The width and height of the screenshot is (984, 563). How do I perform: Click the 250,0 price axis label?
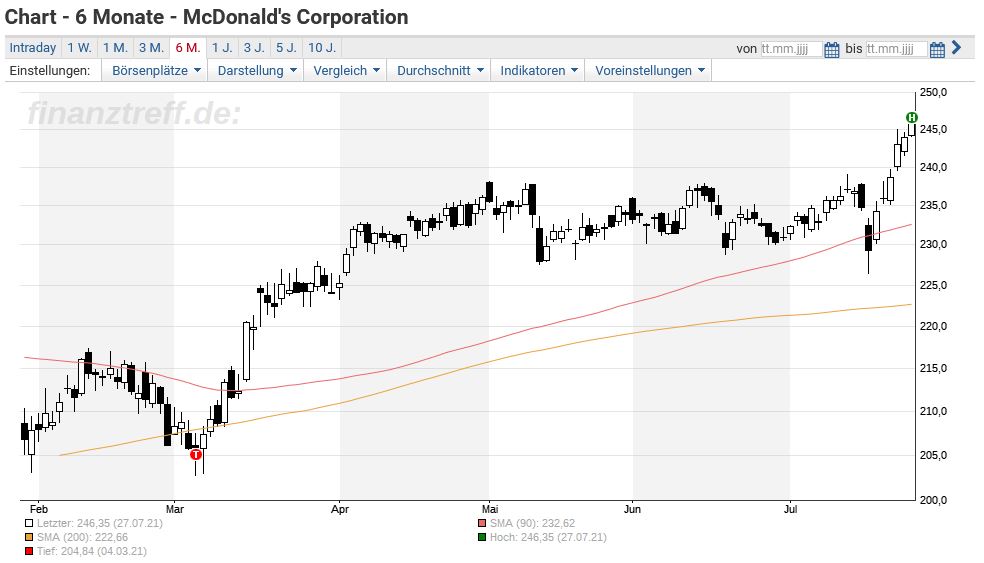point(933,92)
